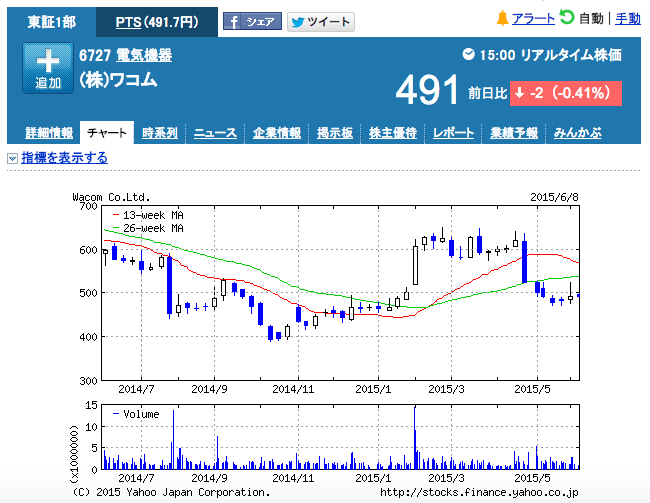Viewport: 650px width, 503px height.
Task: Expand the 指標を表示する arrow icon
Action: (x=12, y=158)
